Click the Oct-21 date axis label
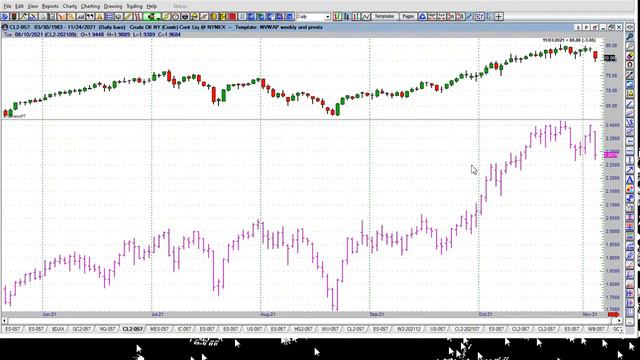 pyautogui.click(x=485, y=314)
